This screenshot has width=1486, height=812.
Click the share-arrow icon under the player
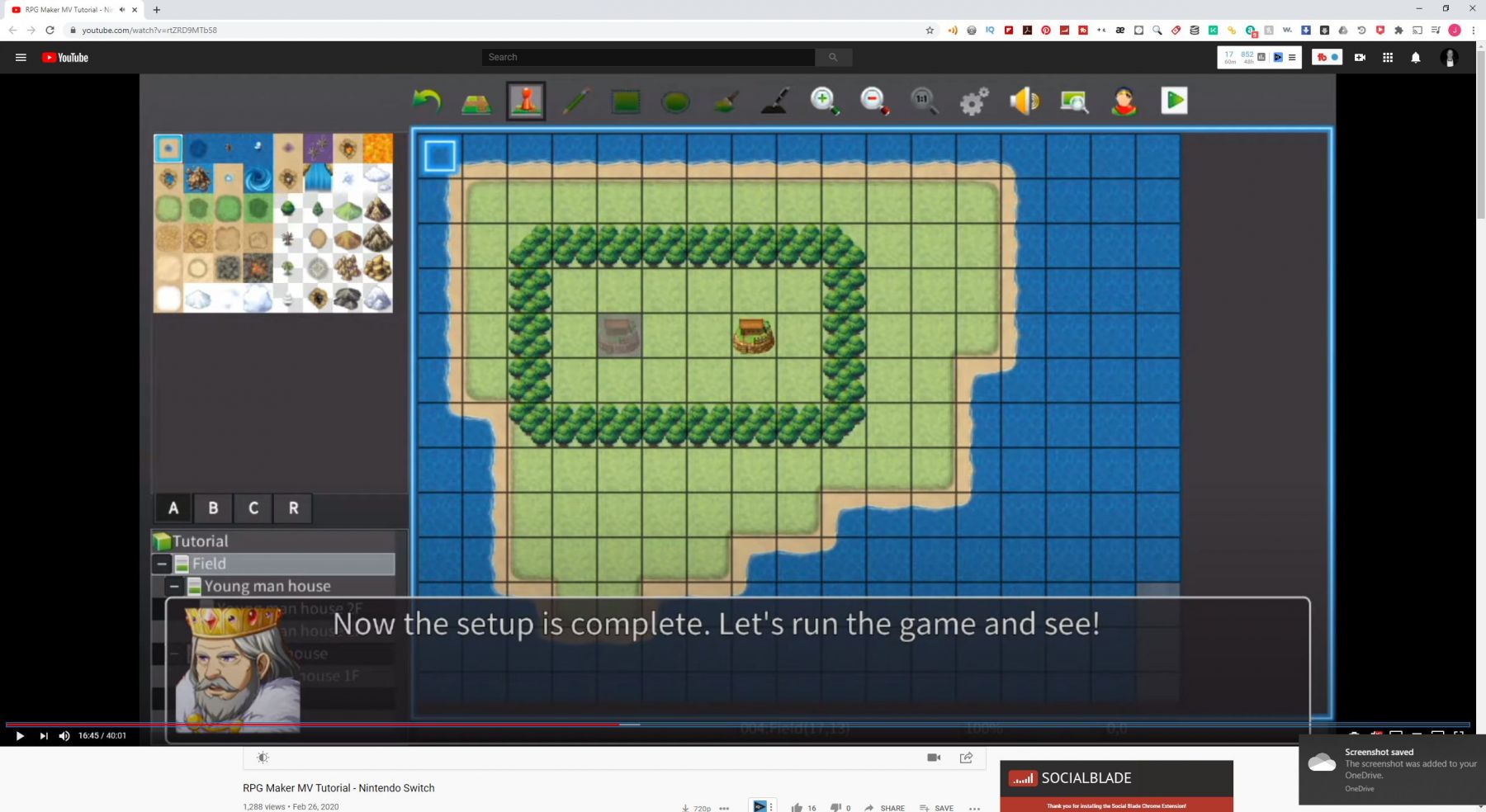click(966, 758)
